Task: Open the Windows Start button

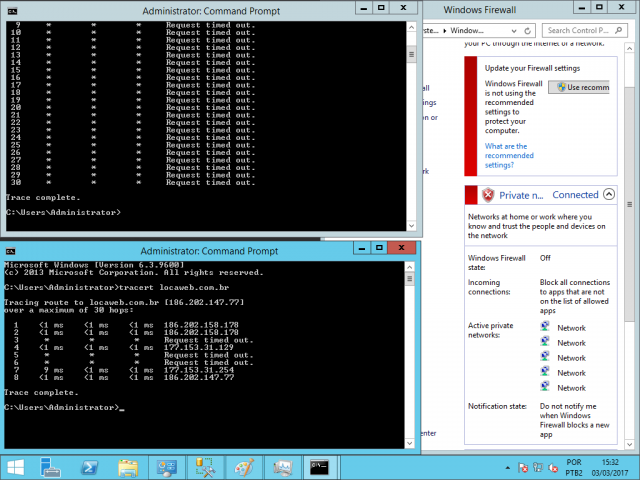Action: [x=16, y=468]
